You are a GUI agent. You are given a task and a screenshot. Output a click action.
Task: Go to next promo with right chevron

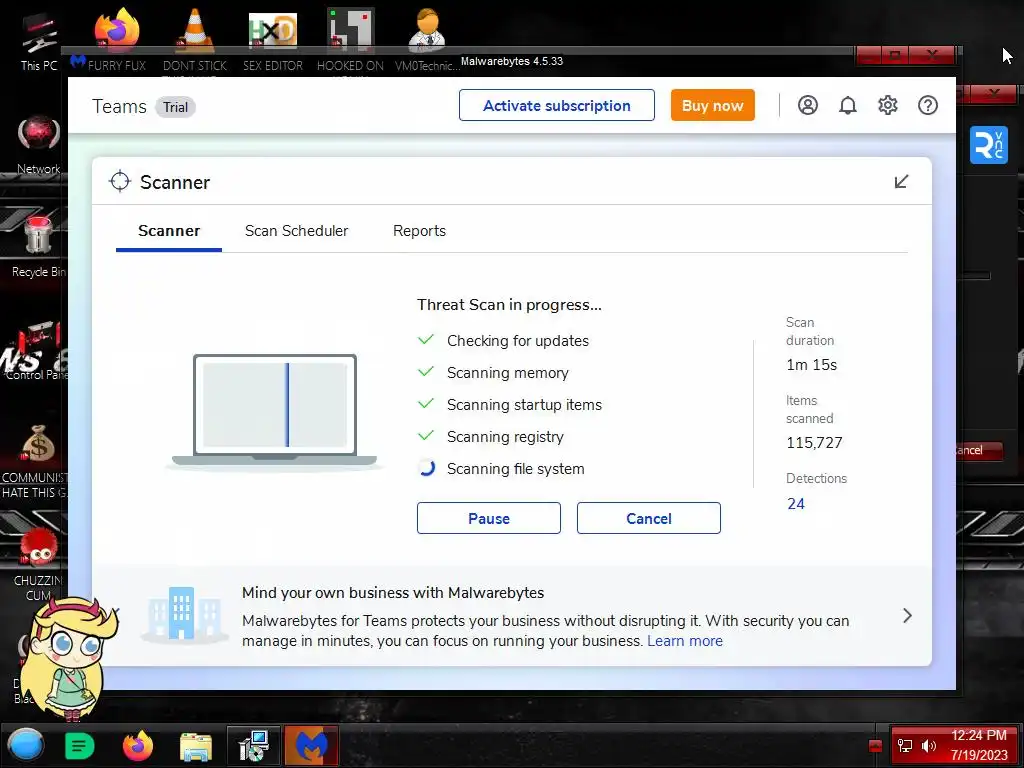click(x=907, y=615)
